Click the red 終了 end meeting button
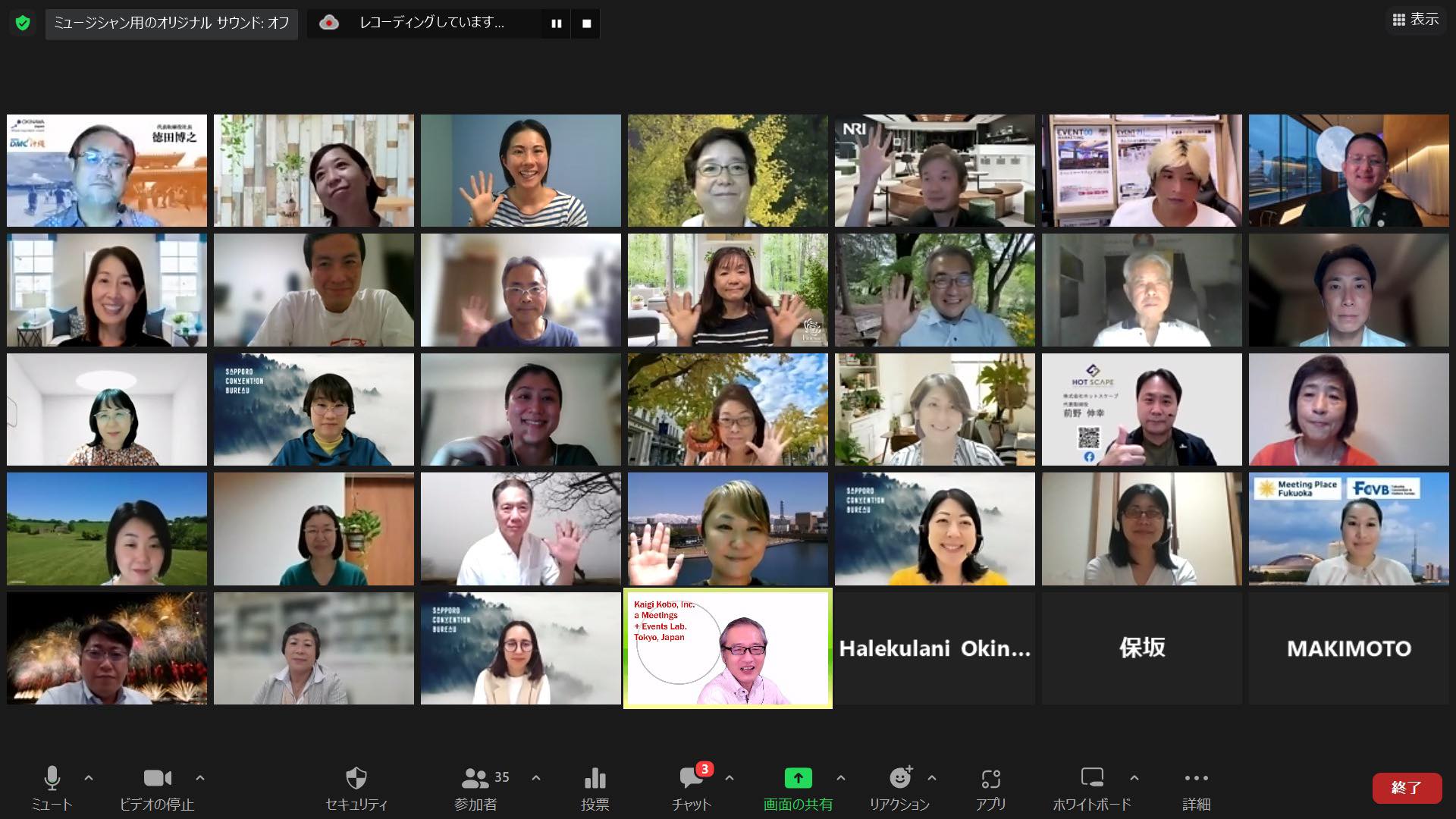 (x=1406, y=788)
